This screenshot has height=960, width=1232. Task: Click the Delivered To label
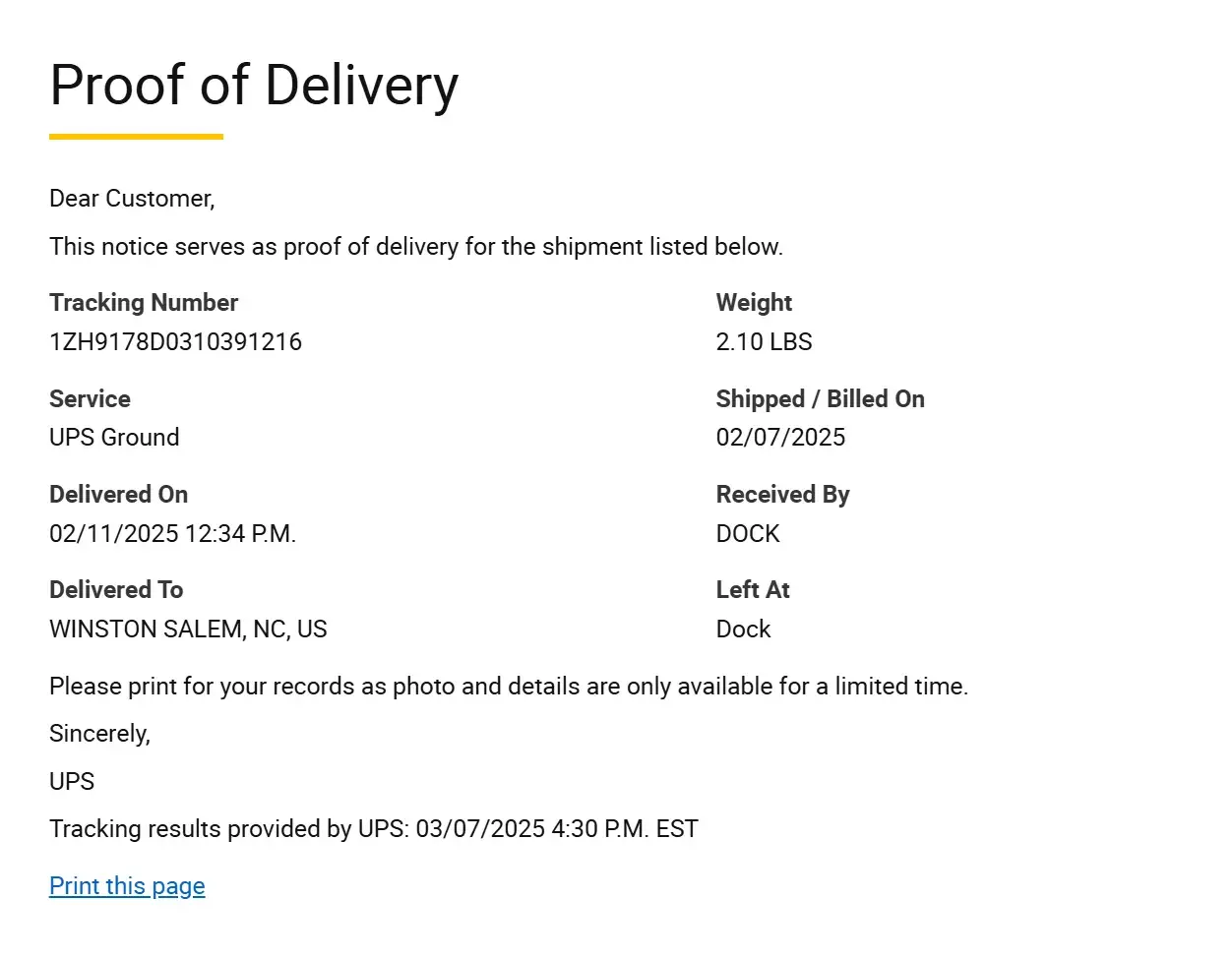(116, 590)
